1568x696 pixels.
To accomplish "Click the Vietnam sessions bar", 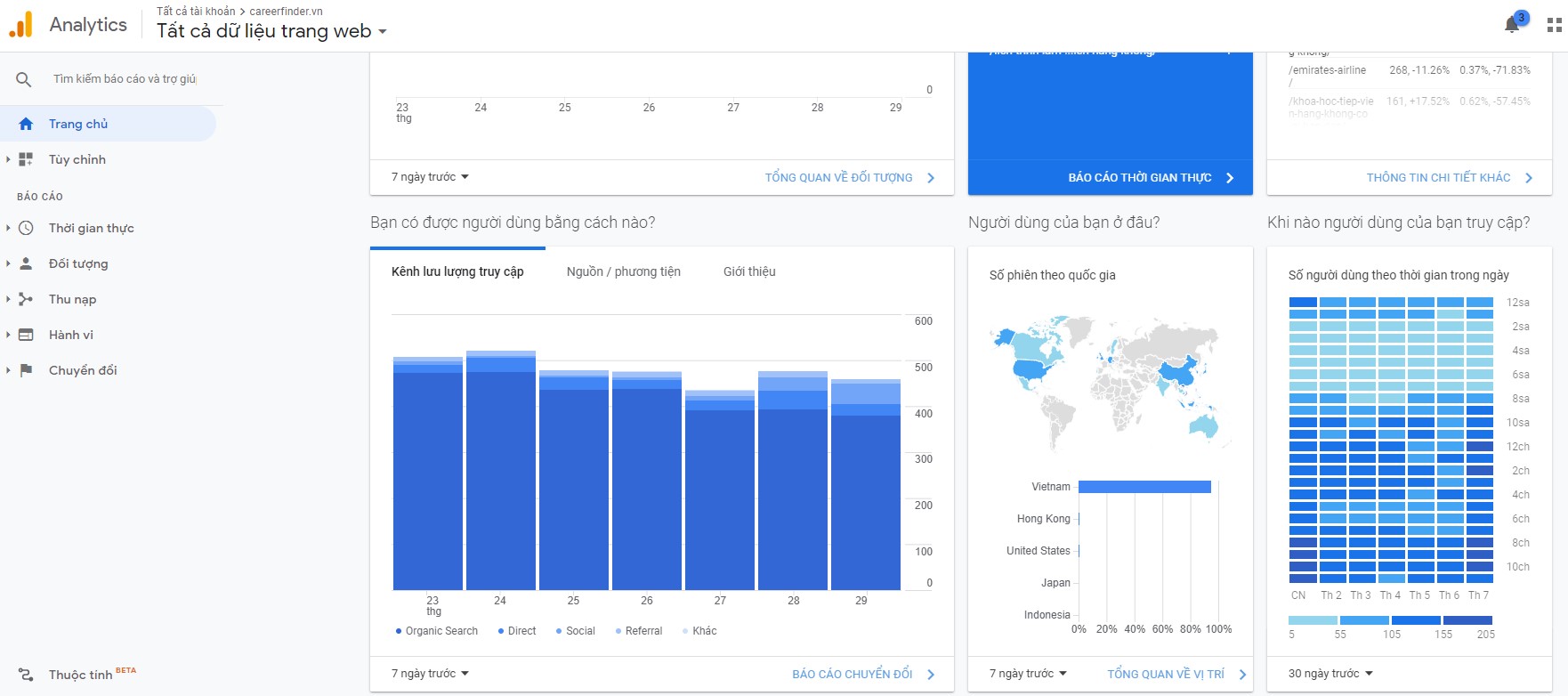I will tap(1144, 487).
